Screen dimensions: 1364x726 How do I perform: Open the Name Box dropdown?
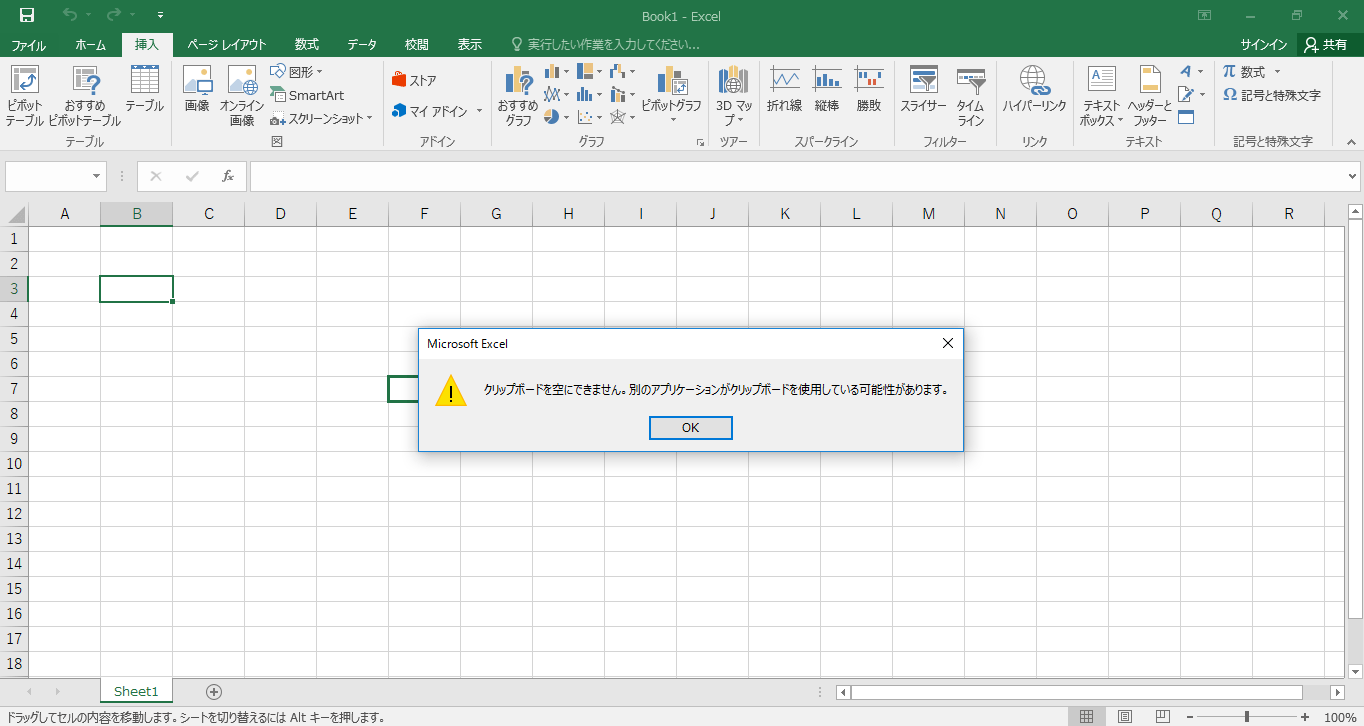pos(97,176)
